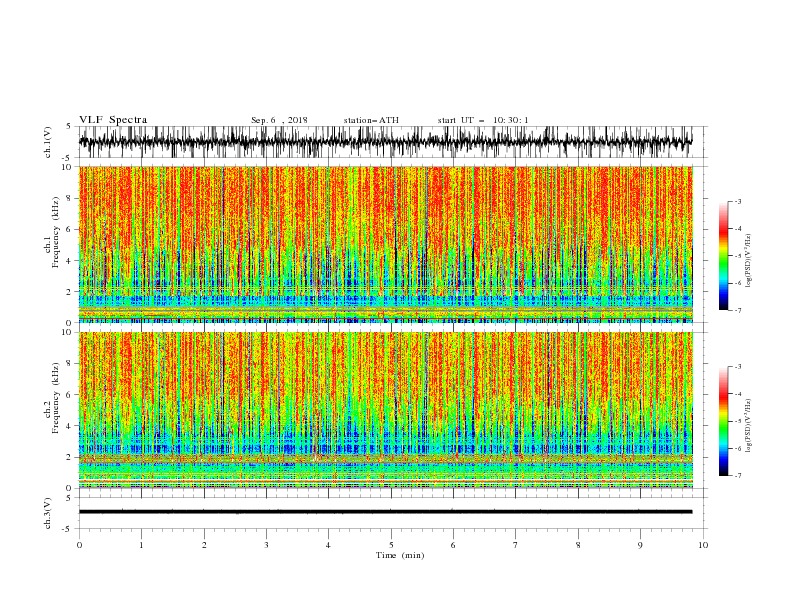Click the 'ch.1(V)' waveform axis label
The height and width of the screenshot is (612, 792).
coord(48,142)
